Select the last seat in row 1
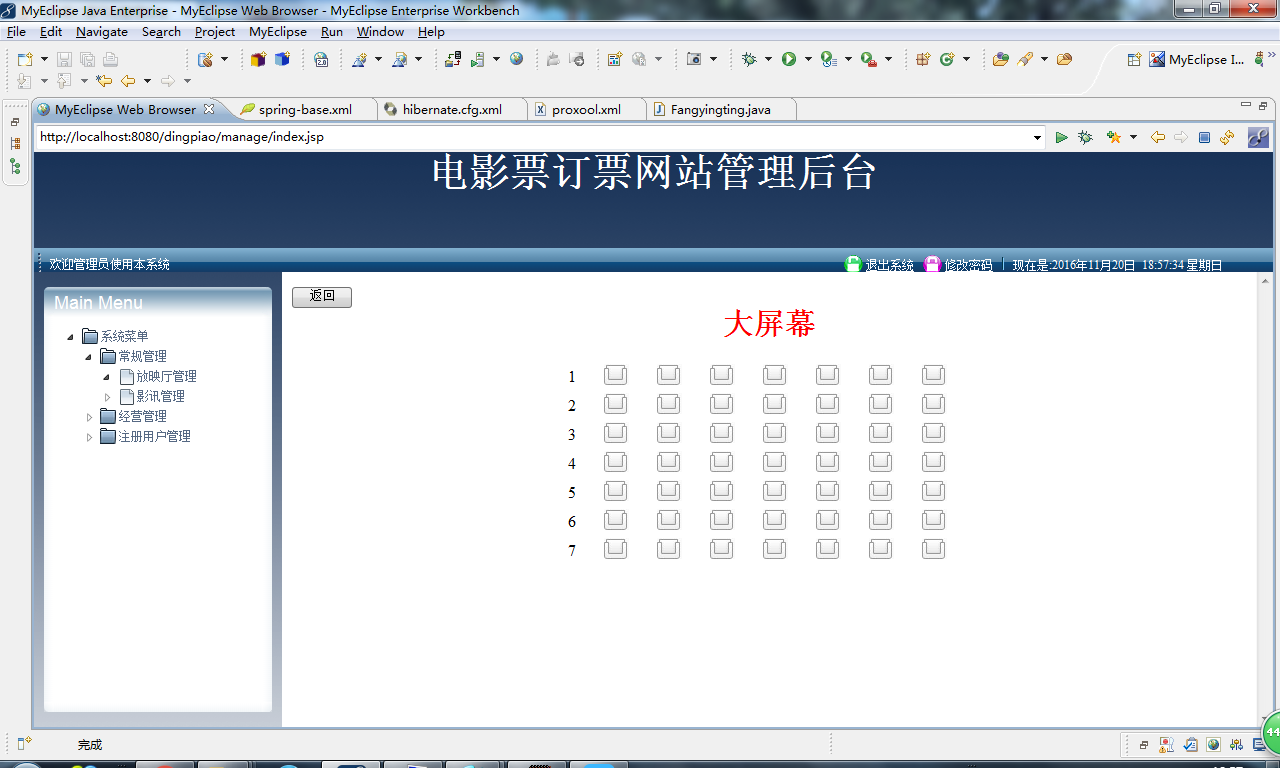Viewport: 1280px width, 768px height. coord(933,376)
